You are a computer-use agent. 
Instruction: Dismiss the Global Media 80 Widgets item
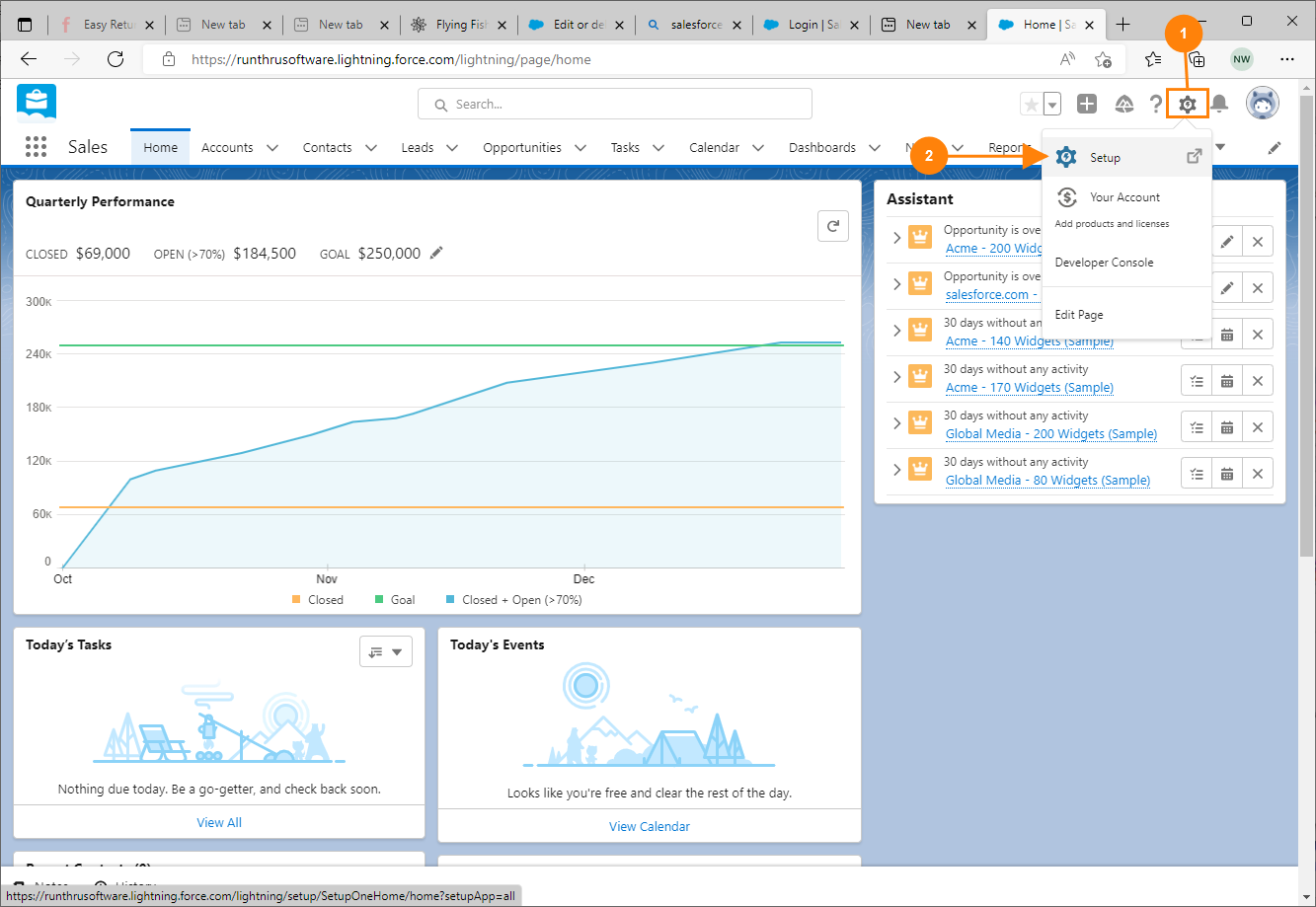point(1258,473)
